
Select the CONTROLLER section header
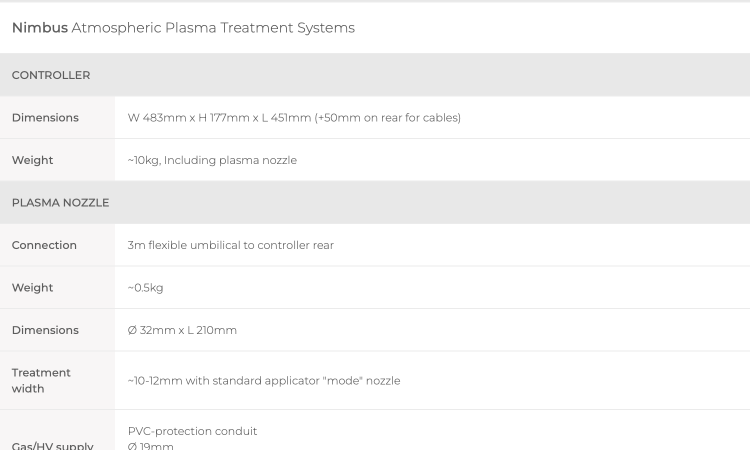click(375, 75)
